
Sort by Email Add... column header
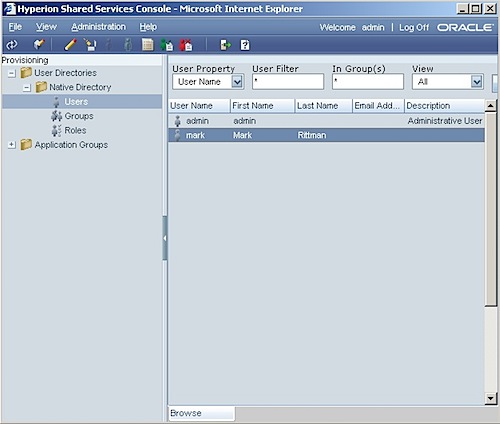pos(378,106)
